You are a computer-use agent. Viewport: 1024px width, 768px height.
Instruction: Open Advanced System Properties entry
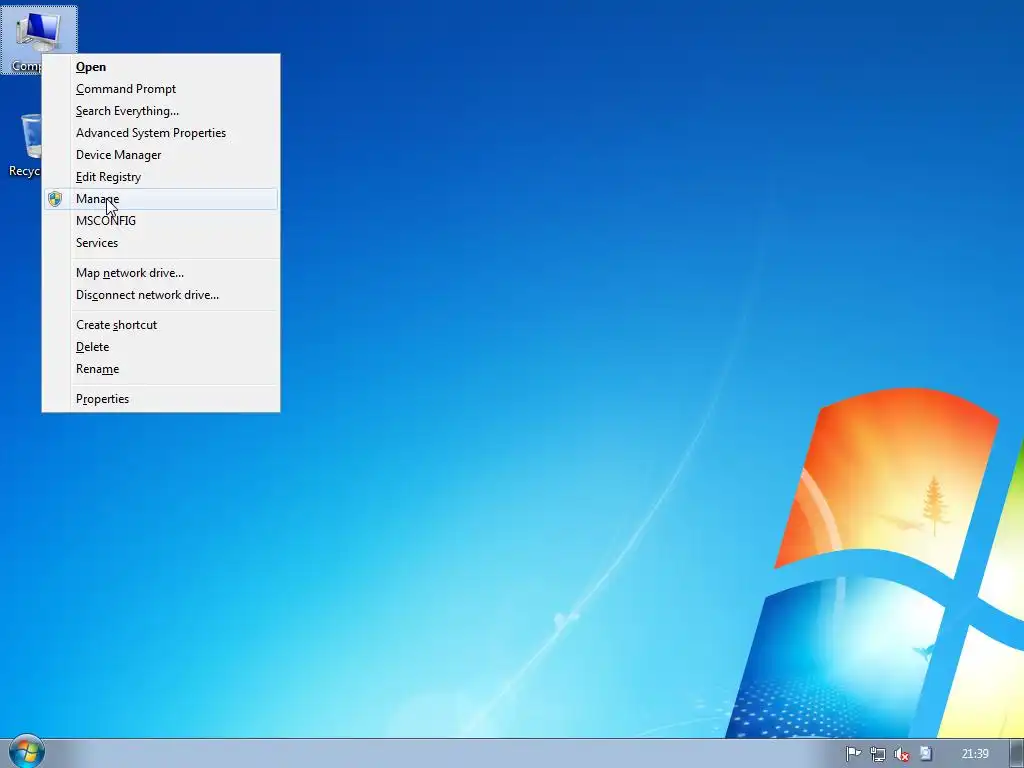(161, 133)
